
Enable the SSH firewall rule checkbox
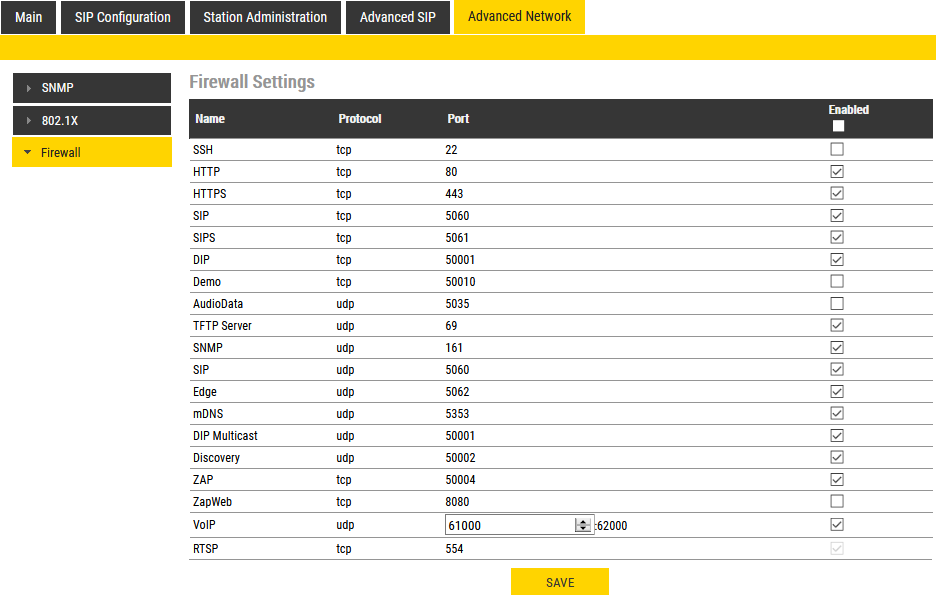(x=837, y=150)
